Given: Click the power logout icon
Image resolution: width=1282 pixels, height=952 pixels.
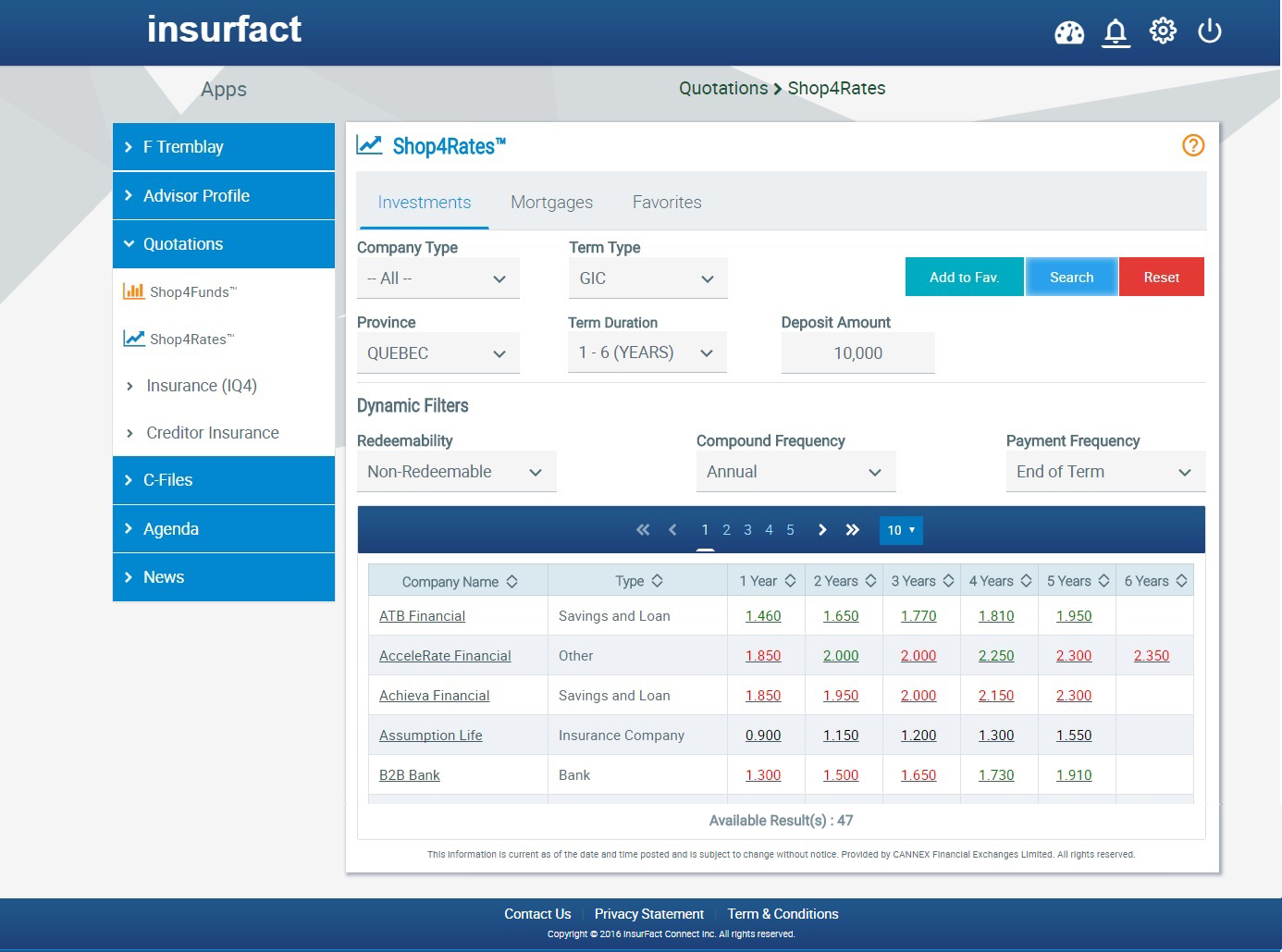Looking at the screenshot, I should (x=1210, y=31).
